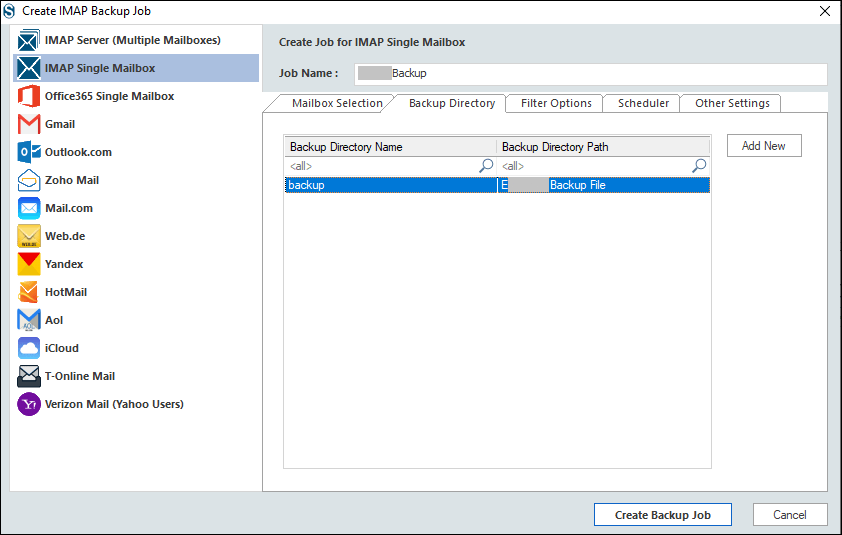Click the Aol mail icon
This screenshot has height=535, width=842.
coord(28,320)
